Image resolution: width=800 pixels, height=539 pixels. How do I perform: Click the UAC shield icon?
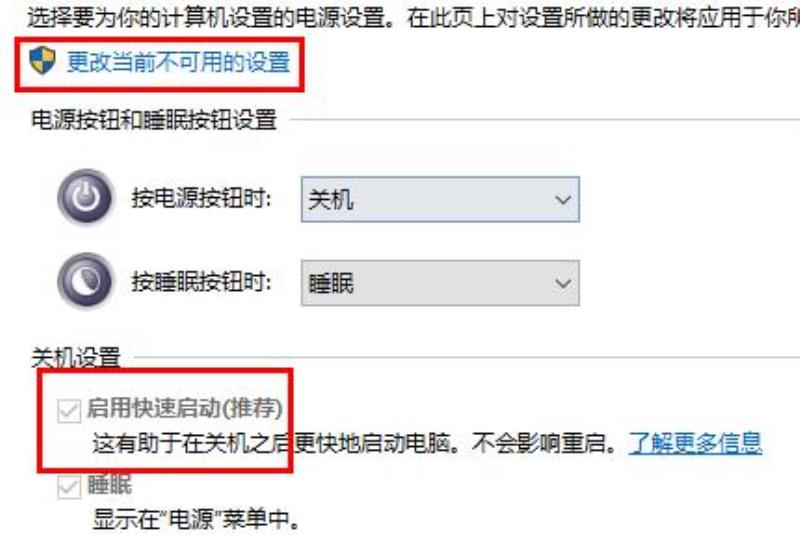[x=42, y=61]
